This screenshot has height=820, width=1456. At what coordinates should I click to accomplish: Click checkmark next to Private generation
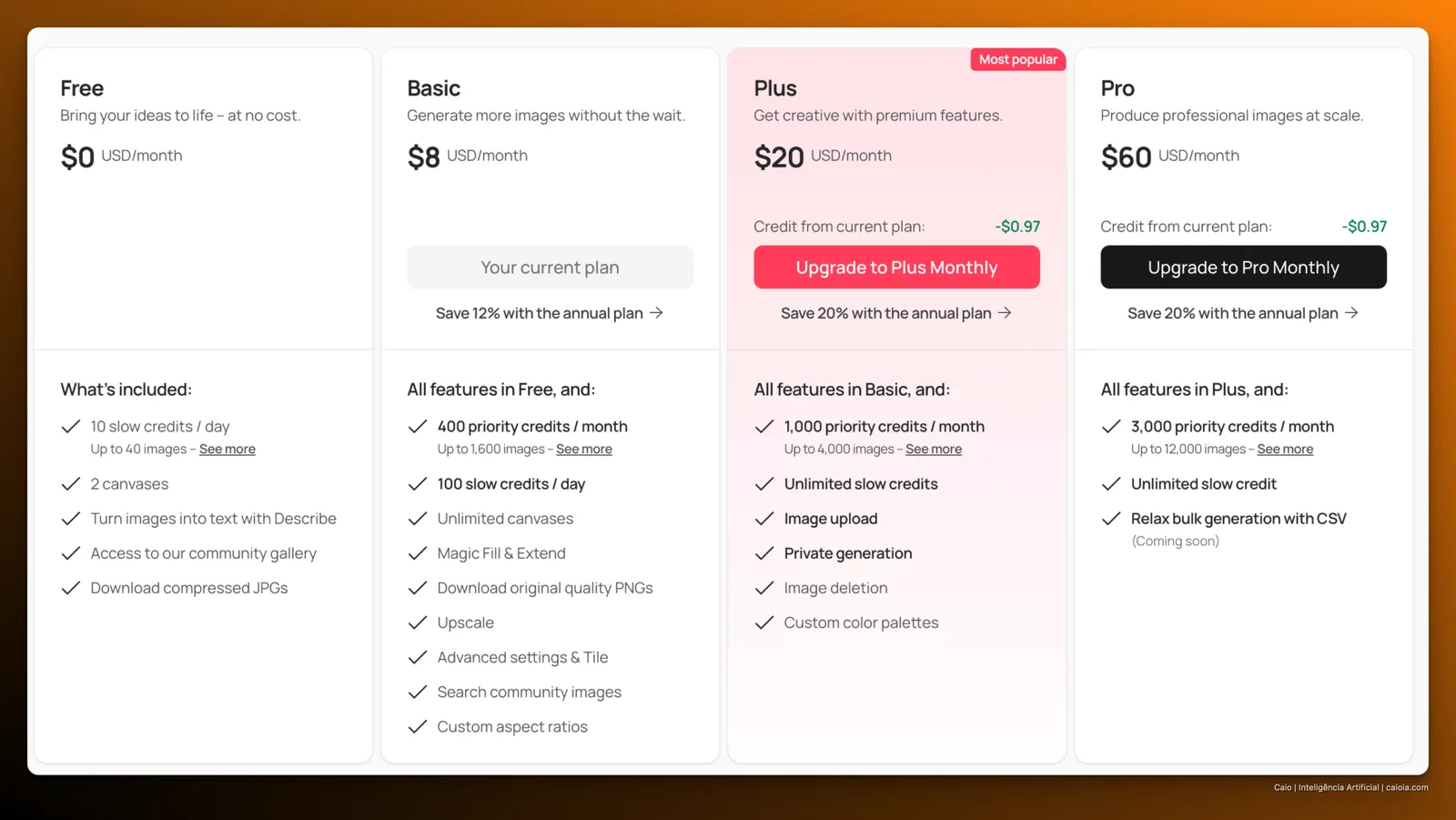[764, 553]
